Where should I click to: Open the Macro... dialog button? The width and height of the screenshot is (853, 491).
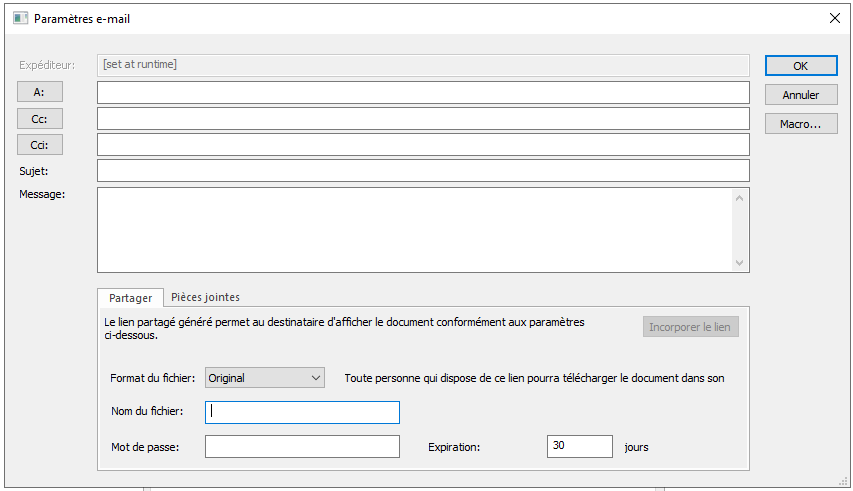coord(801,124)
